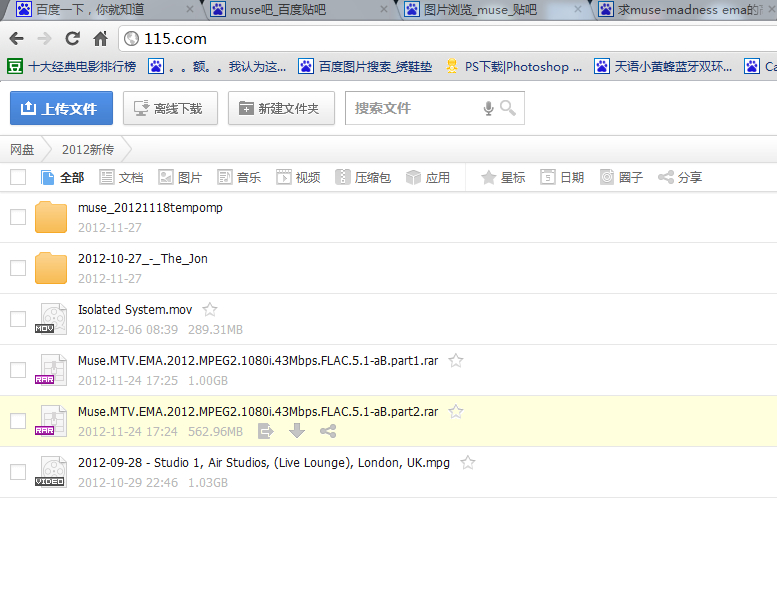Check the Air Studios .mpg file checkbox
Image resolution: width=777 pixels, height=591 pixels.
coord(18,472)
